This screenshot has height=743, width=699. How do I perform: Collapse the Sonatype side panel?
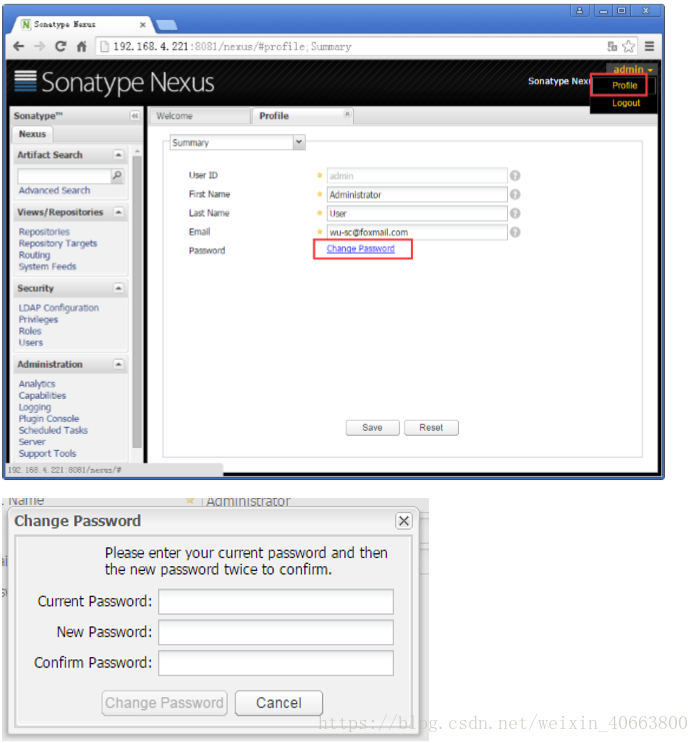135,116
